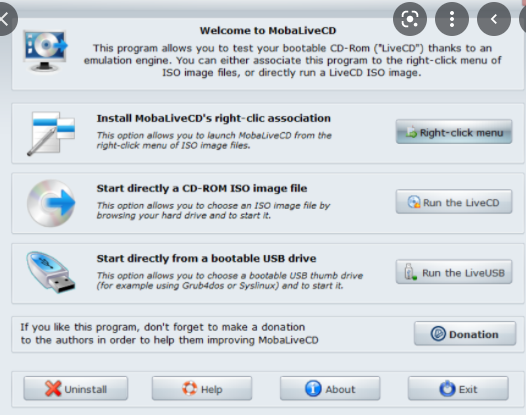Click the blue info icon on About
This screenshot has height=415, width=526.
click(313, 388)
